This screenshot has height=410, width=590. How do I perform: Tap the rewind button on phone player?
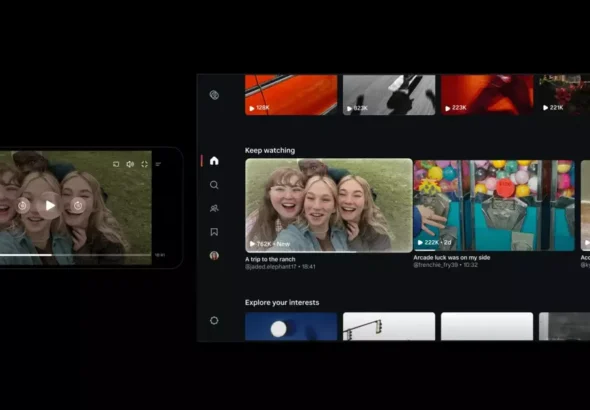23,205
